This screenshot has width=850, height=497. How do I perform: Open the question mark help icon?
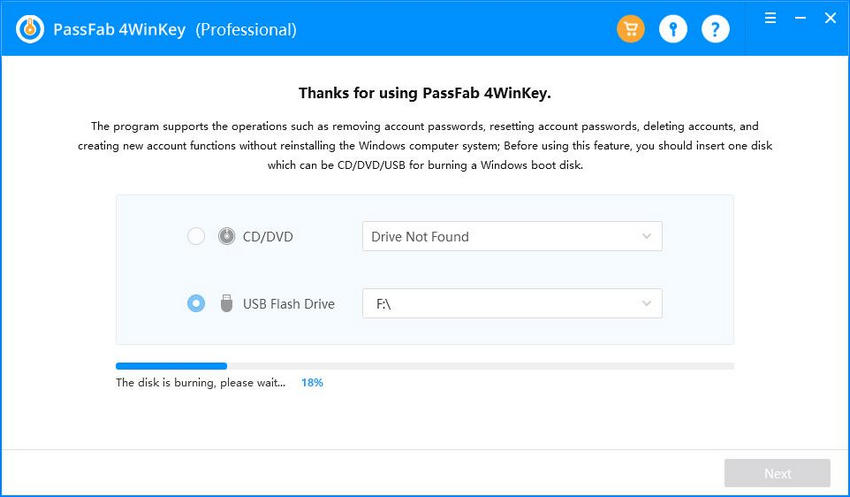click(x=715, y=29)
